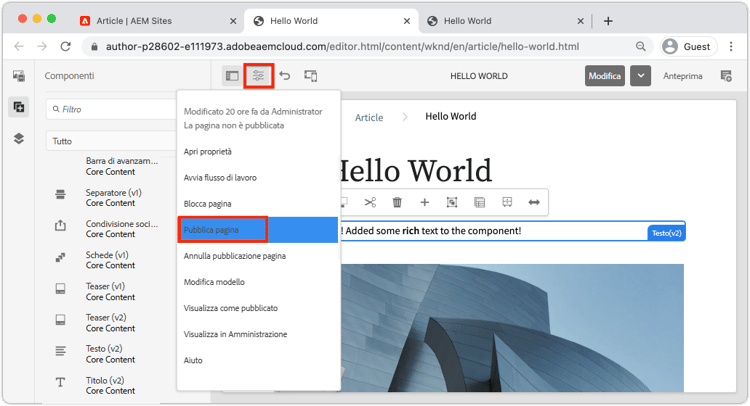Open the Guest profile button
Image resolution: width=750 pixels, height=406 pixels.
point(689,46)
